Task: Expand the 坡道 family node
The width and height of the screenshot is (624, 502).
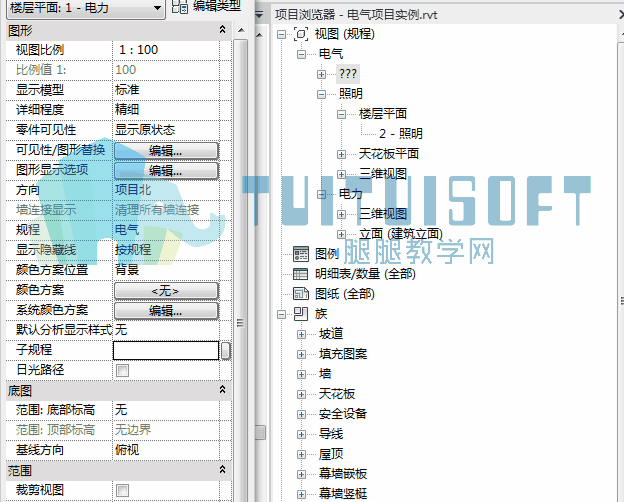Action: [x=301, y=334]
